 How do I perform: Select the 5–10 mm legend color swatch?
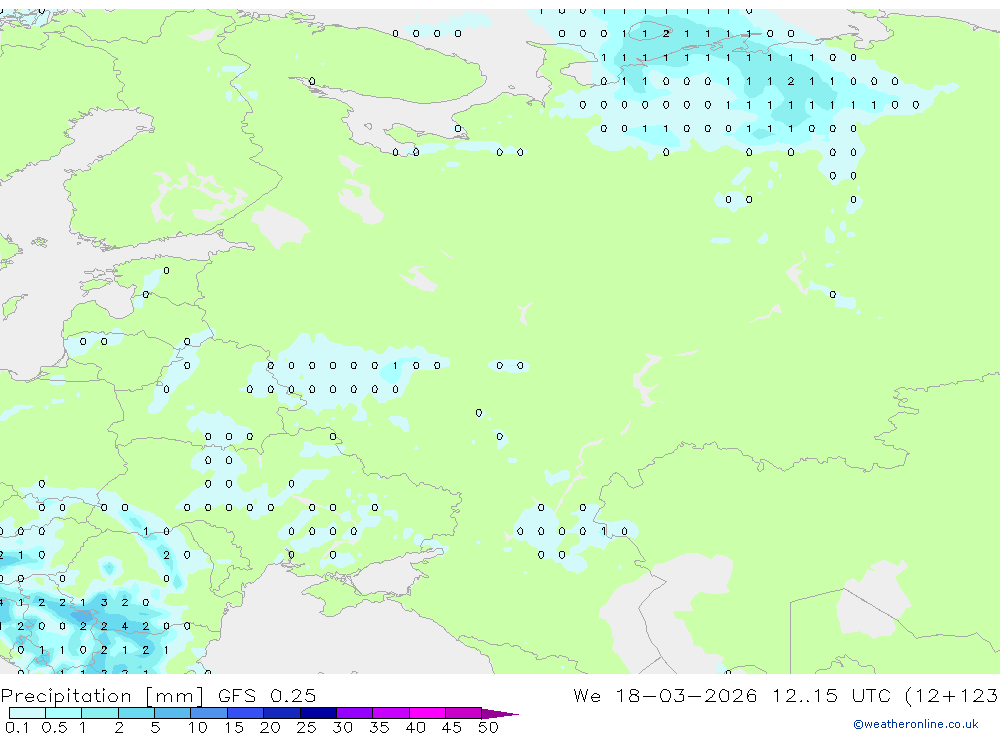173,713
